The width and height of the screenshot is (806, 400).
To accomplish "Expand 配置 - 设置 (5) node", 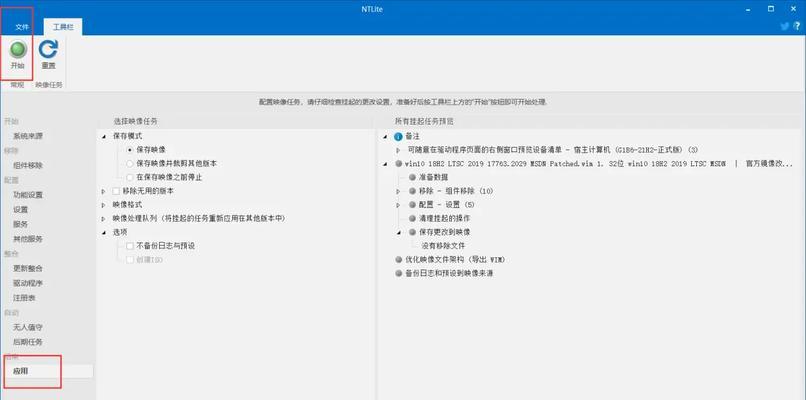I will click(x=399, y=205).
